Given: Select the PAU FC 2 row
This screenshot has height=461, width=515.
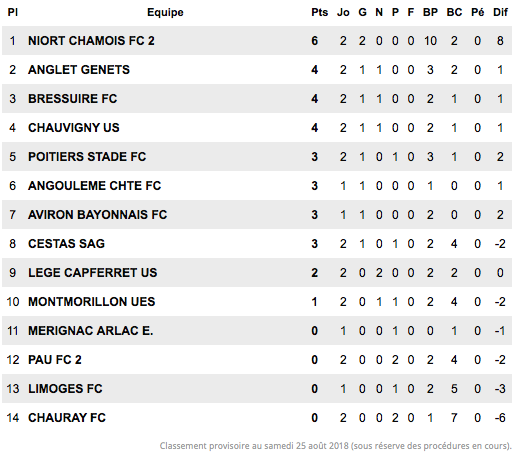Looking at the screenshot, I should tap(257, 360).
